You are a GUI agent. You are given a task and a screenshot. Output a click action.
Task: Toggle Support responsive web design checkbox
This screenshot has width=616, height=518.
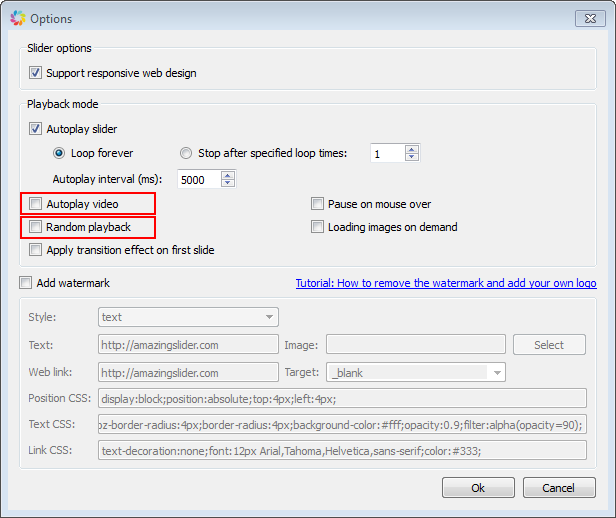[x=35, y=73]
